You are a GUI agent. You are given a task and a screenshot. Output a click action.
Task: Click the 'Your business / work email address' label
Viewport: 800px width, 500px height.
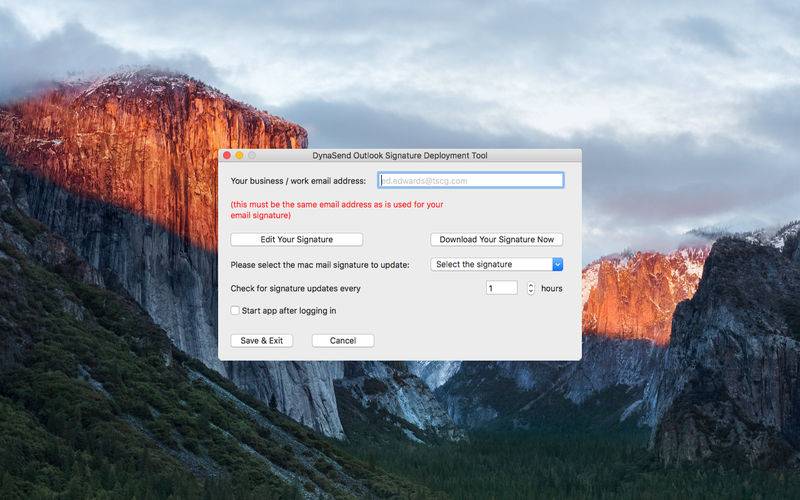[298, 181]
